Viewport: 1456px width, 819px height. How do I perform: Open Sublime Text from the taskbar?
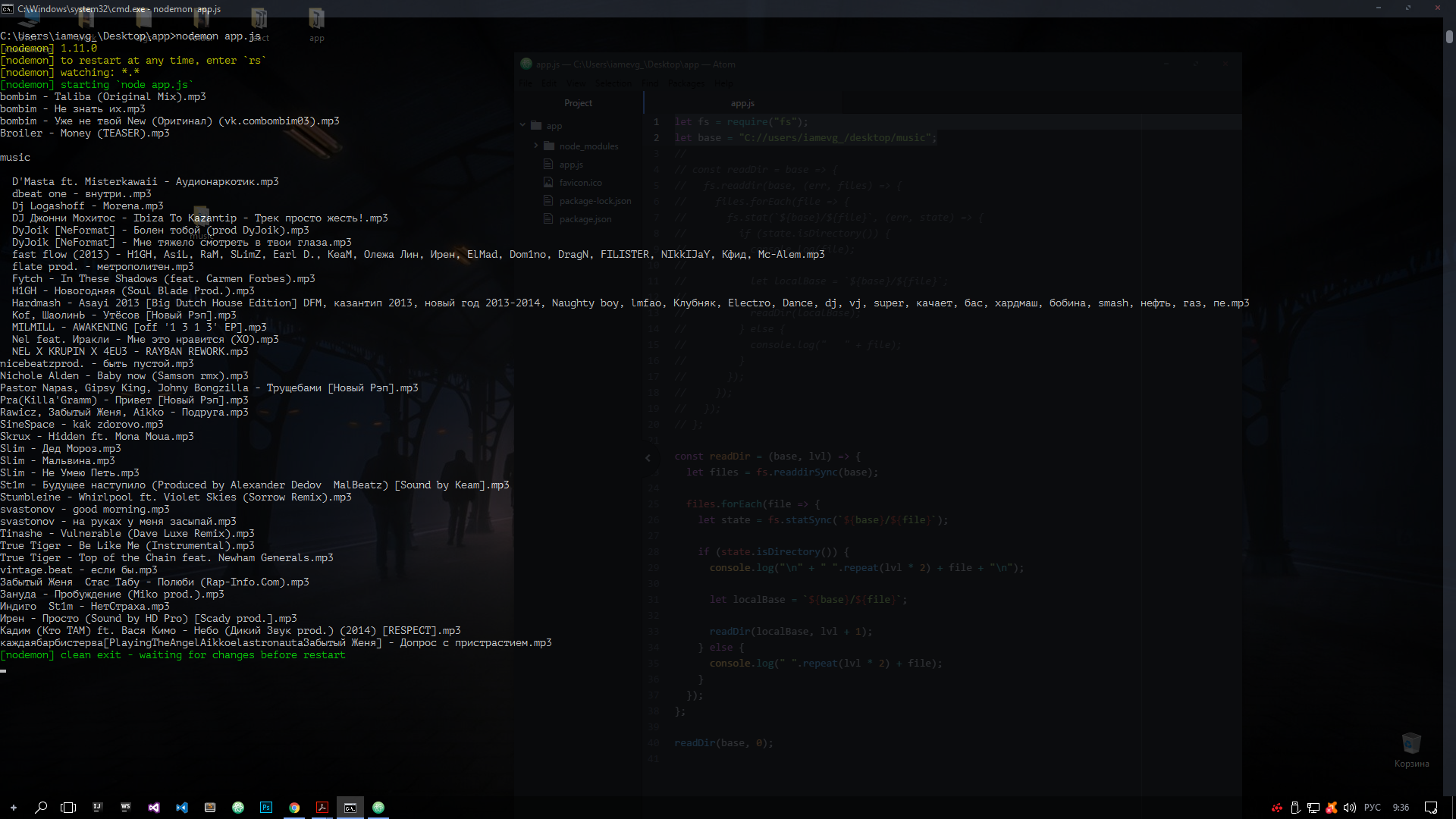click(x=210, y=808)
